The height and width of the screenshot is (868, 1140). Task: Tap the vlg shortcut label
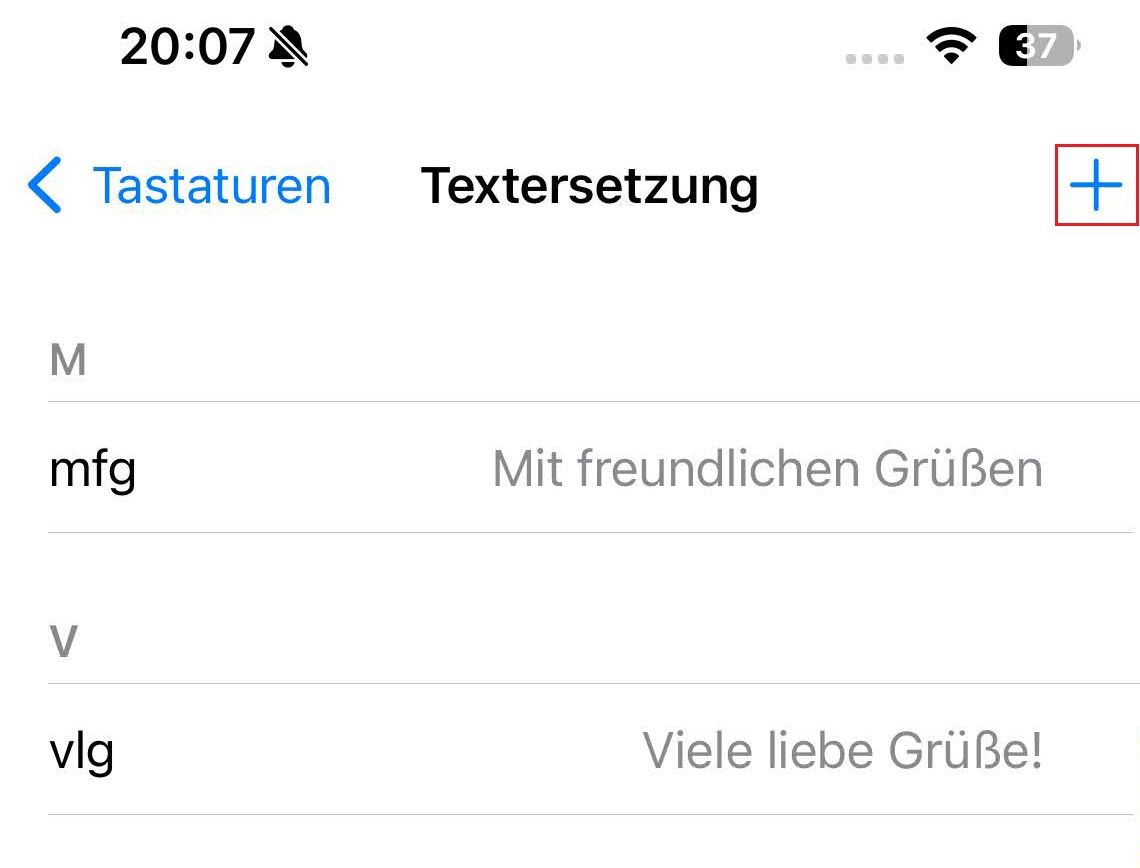coord(84,750)
